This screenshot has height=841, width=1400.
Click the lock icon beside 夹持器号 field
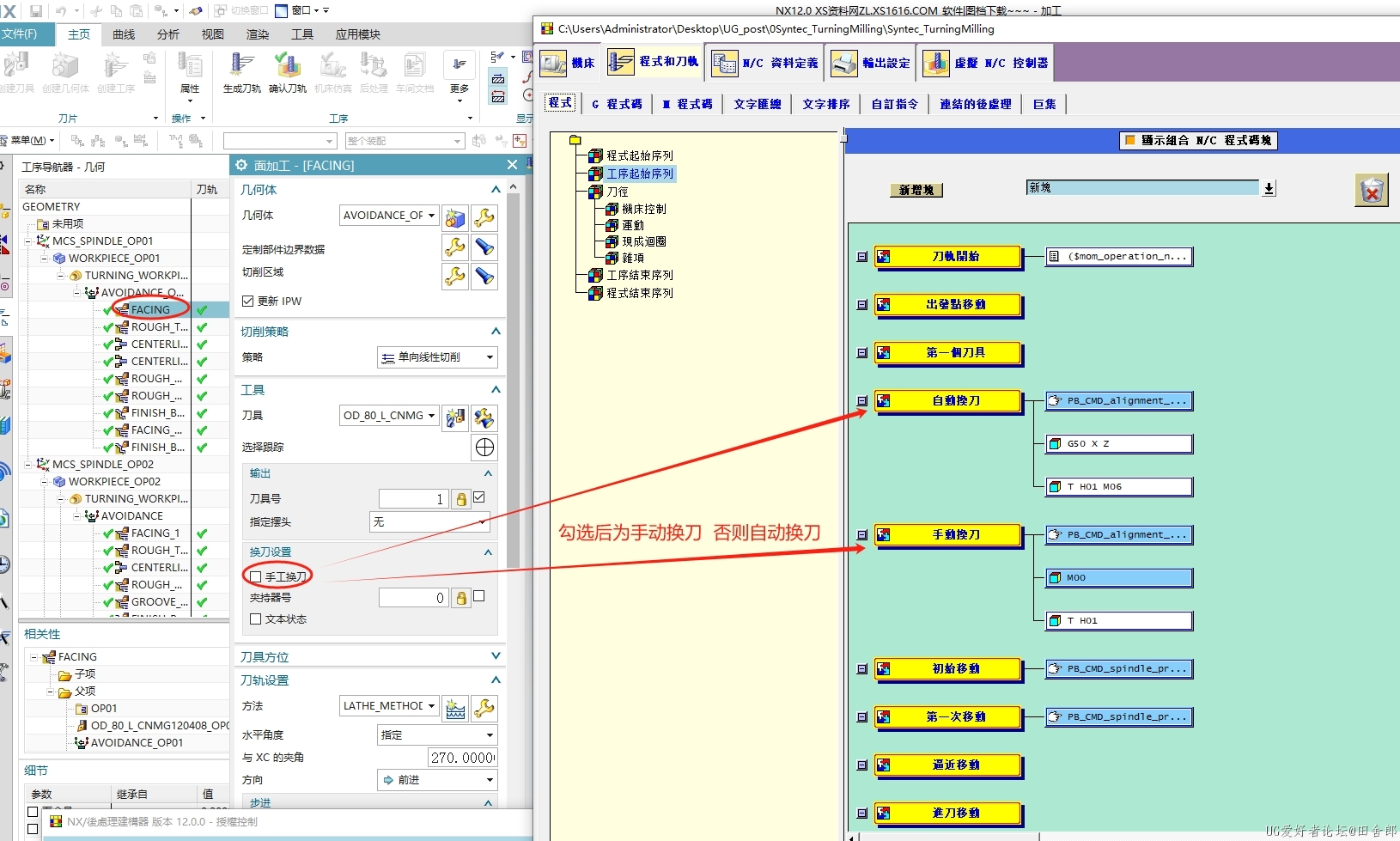tap(461, 598)
